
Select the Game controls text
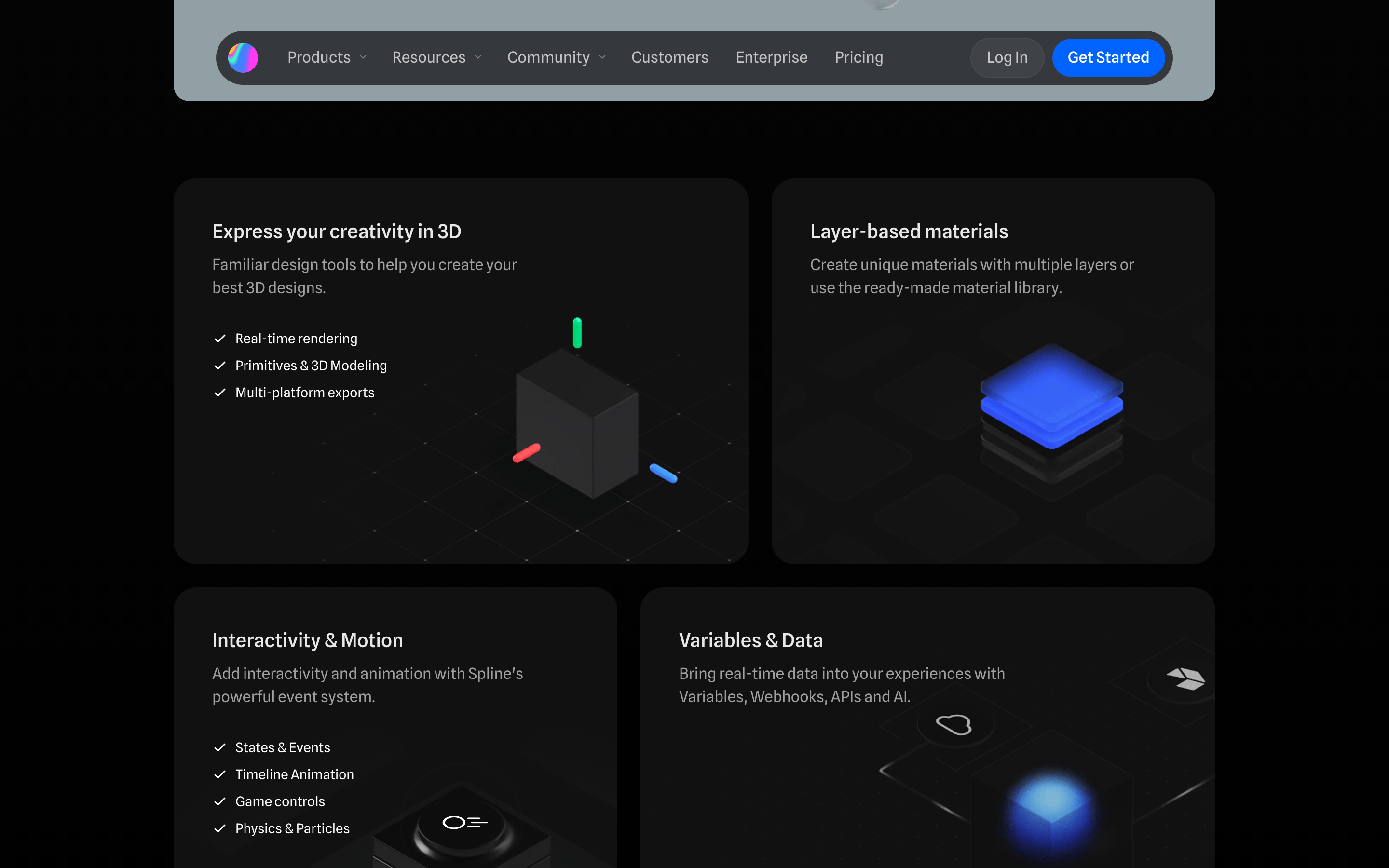[280, 801]
